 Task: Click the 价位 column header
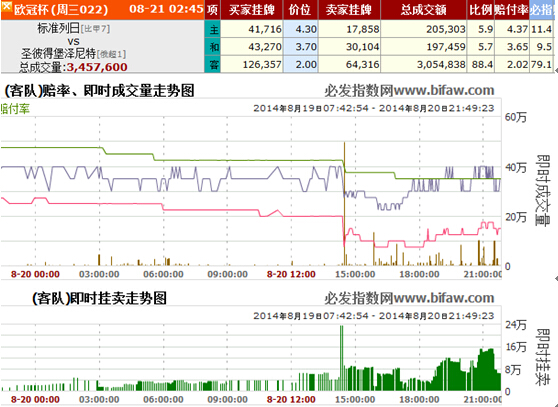tap(300, 10)
